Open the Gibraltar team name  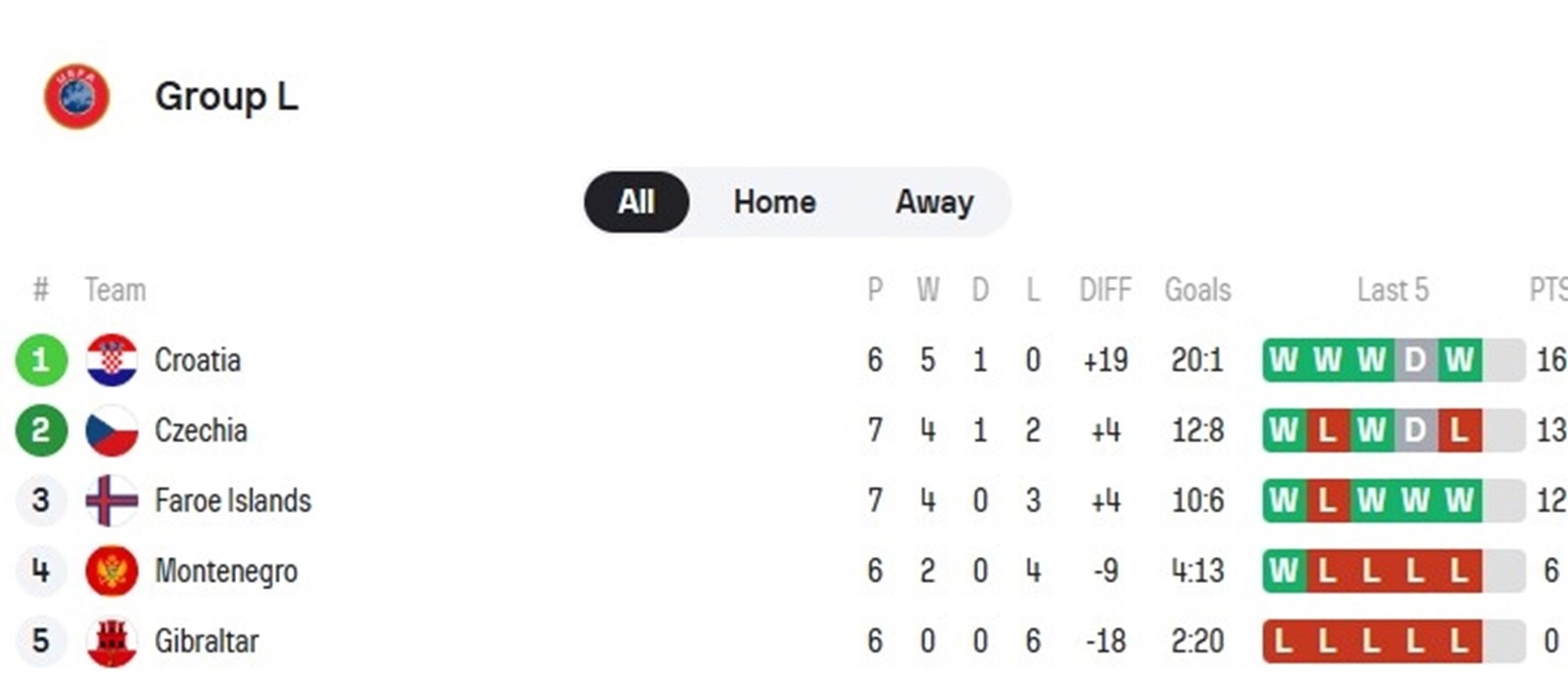[207, 641]
